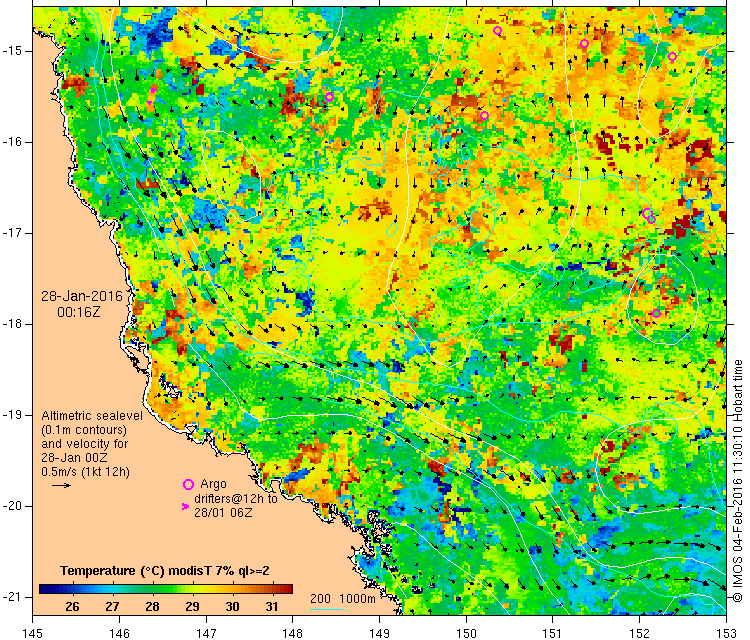Click the '(0.1m contours)' legend text
Screen dimensions: 750x640
coord(84,430)
